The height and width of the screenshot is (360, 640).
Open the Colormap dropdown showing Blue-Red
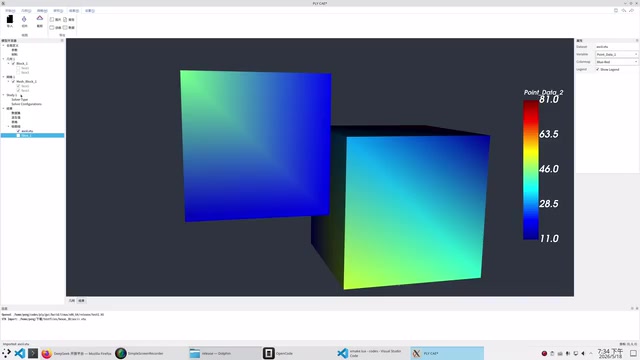pyautogui.click(x=616, y=62)
